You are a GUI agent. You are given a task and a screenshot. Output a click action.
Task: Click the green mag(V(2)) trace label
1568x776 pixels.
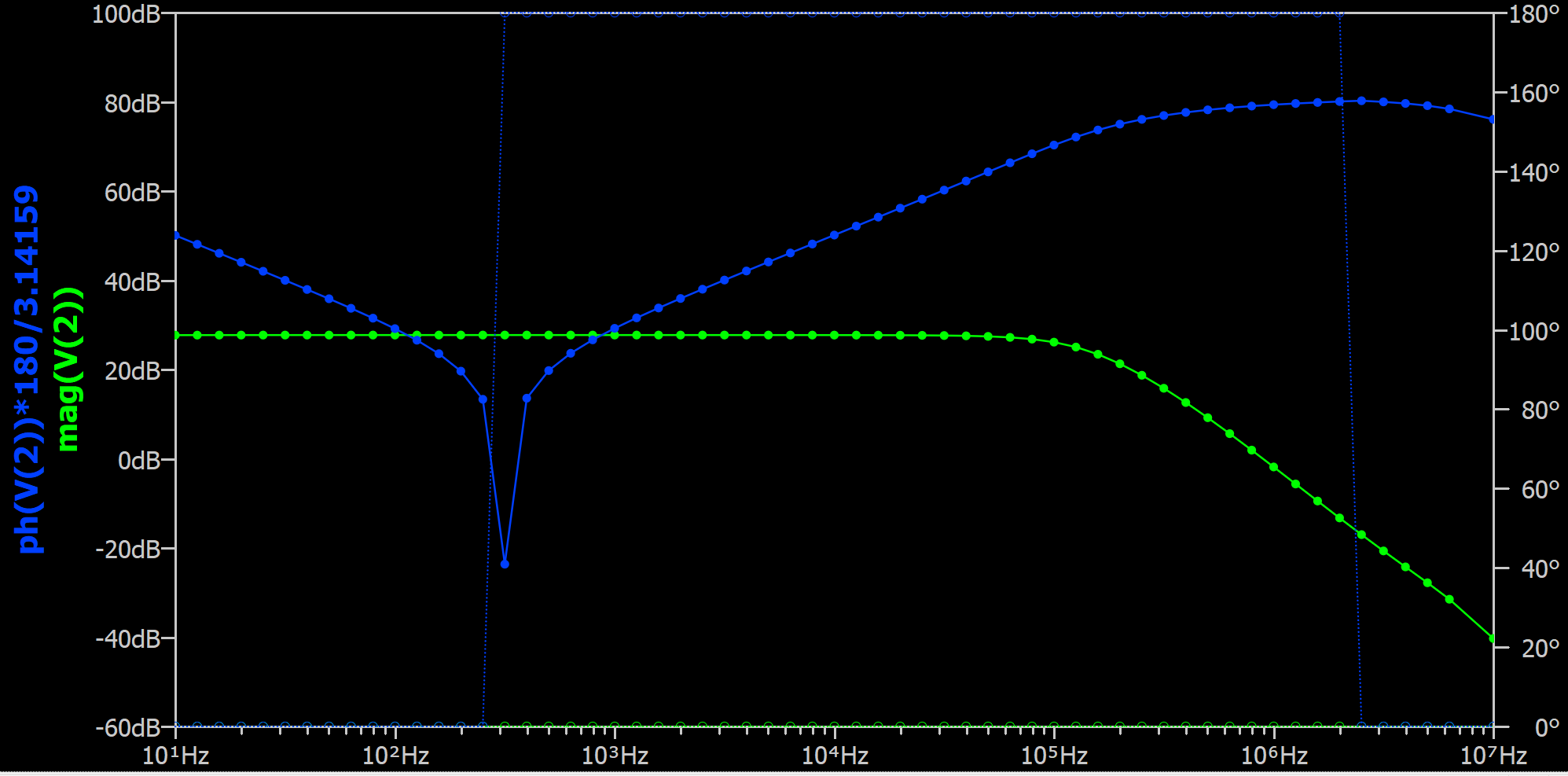[68, 370]
